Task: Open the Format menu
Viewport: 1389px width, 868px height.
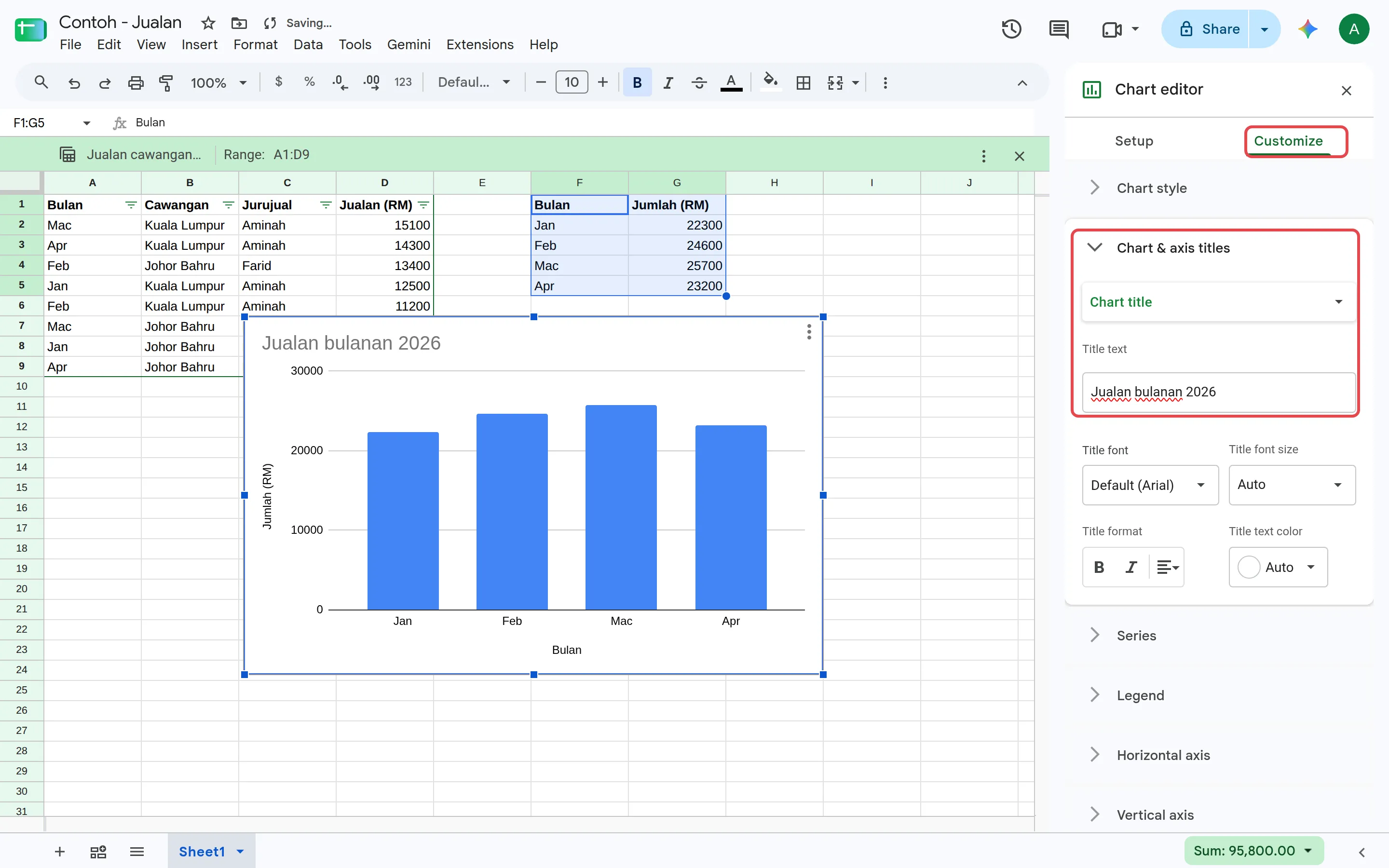Action: [x=256, y=45]
